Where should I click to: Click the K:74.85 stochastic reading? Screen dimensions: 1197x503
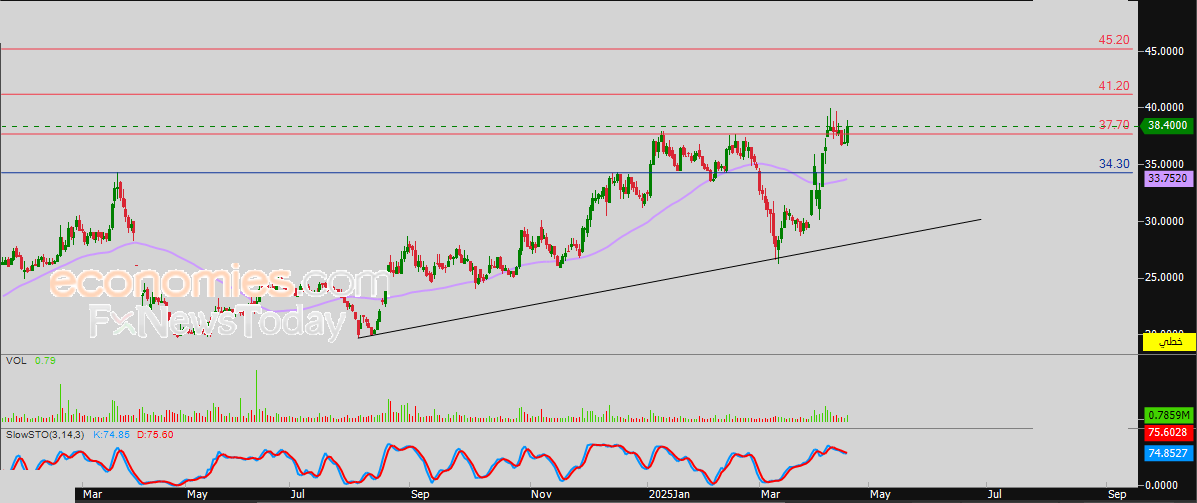click(111, 434)
